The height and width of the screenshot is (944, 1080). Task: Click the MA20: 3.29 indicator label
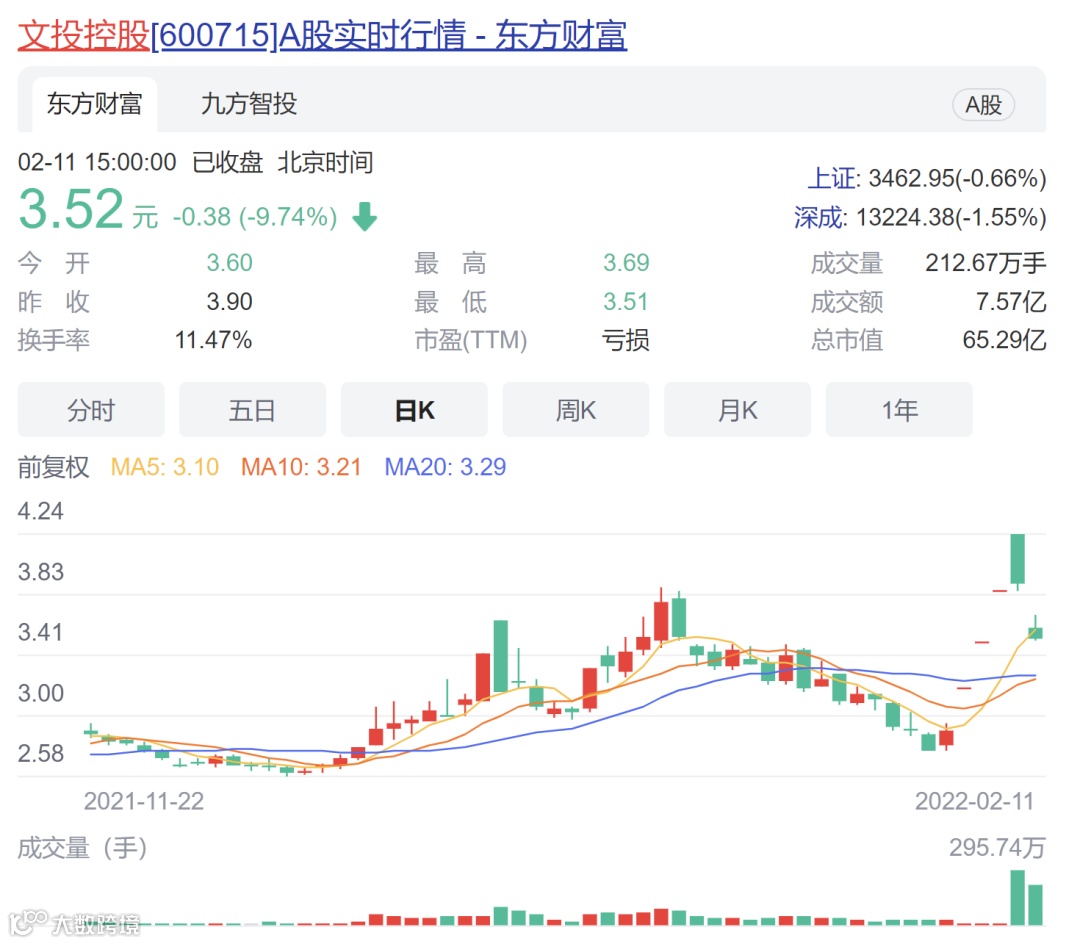click(x=445, y=467)
